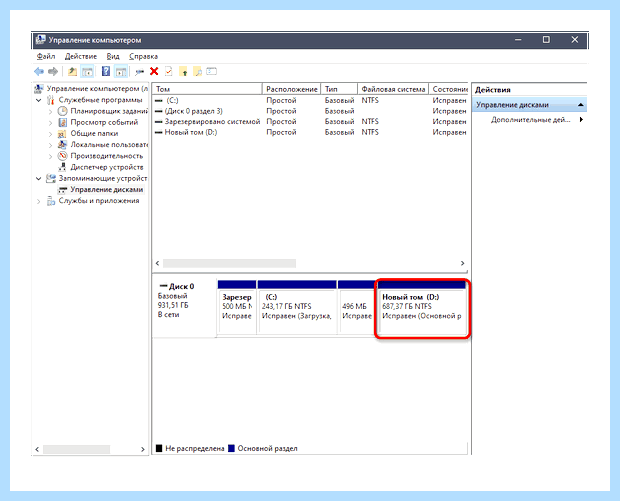The height and width of the screenshot is (501, 620).
Task: Select the 496 МБ partition block
Action: [x=357, y=307]
